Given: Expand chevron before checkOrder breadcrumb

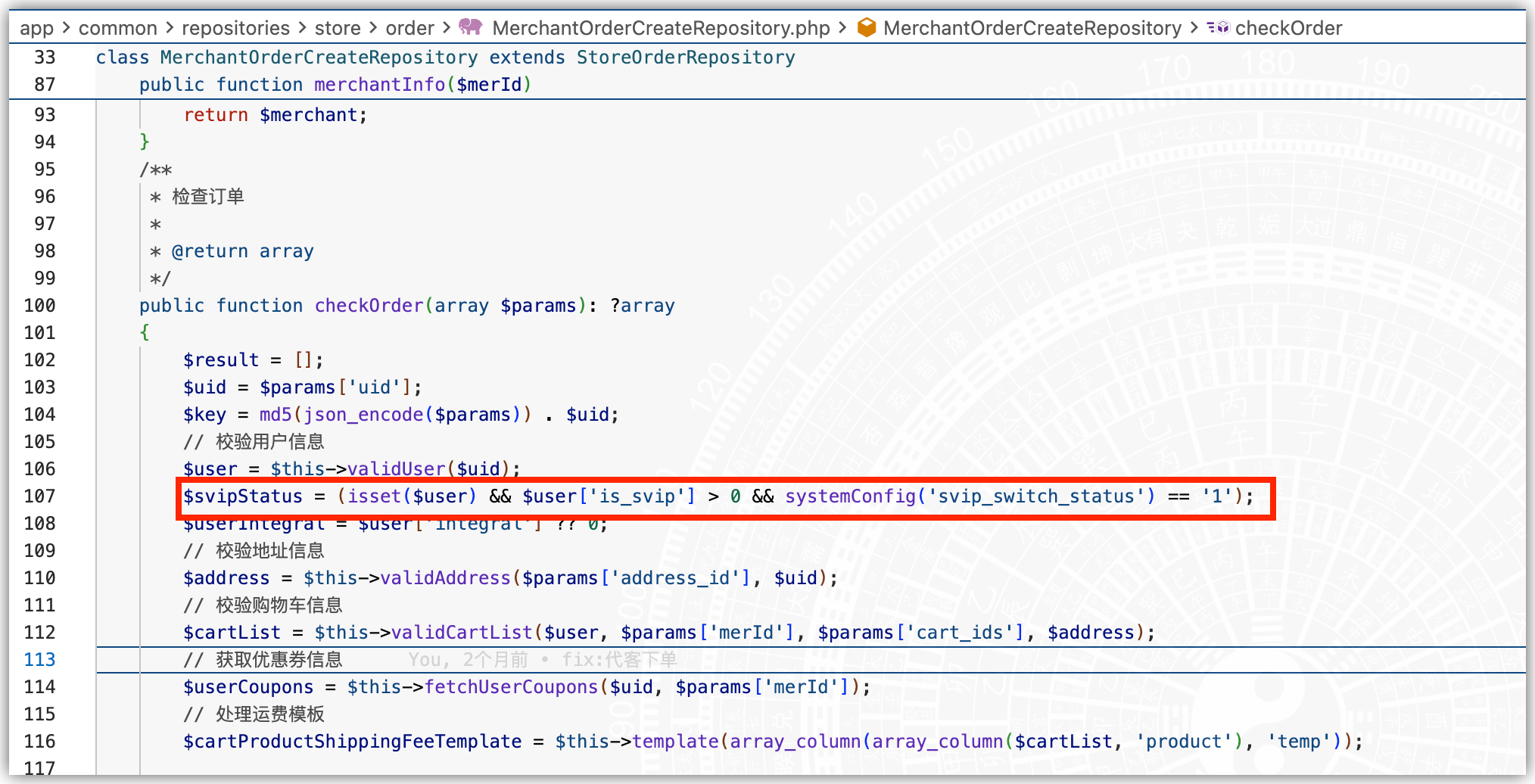Looking at the screenshot, I should 1194,28.
